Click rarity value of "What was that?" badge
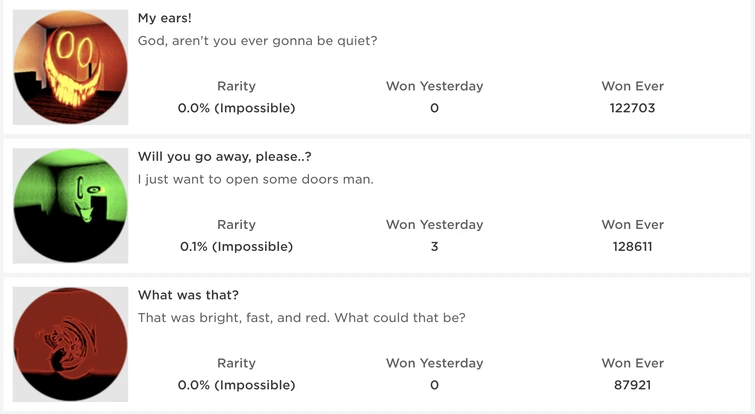 [236, 385]
